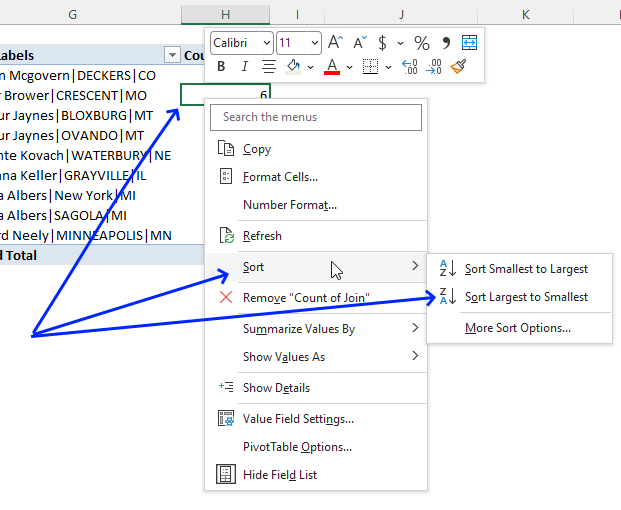
Task: Open Value Field Settings
Action: point(298,419)
